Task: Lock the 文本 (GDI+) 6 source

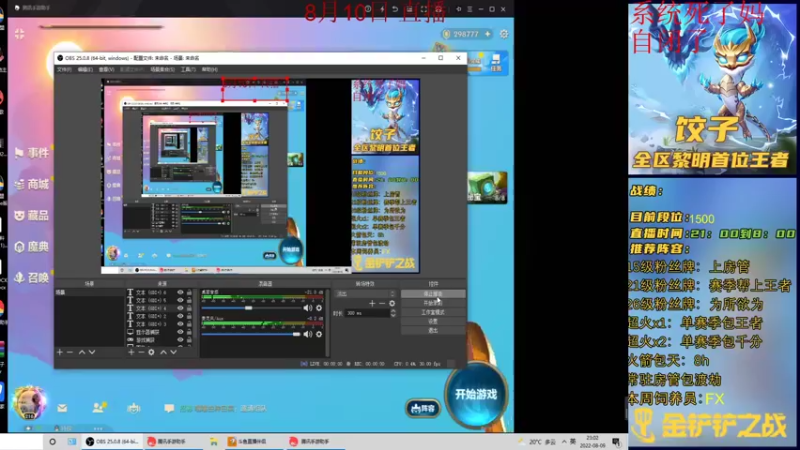Action: [189, 292]
